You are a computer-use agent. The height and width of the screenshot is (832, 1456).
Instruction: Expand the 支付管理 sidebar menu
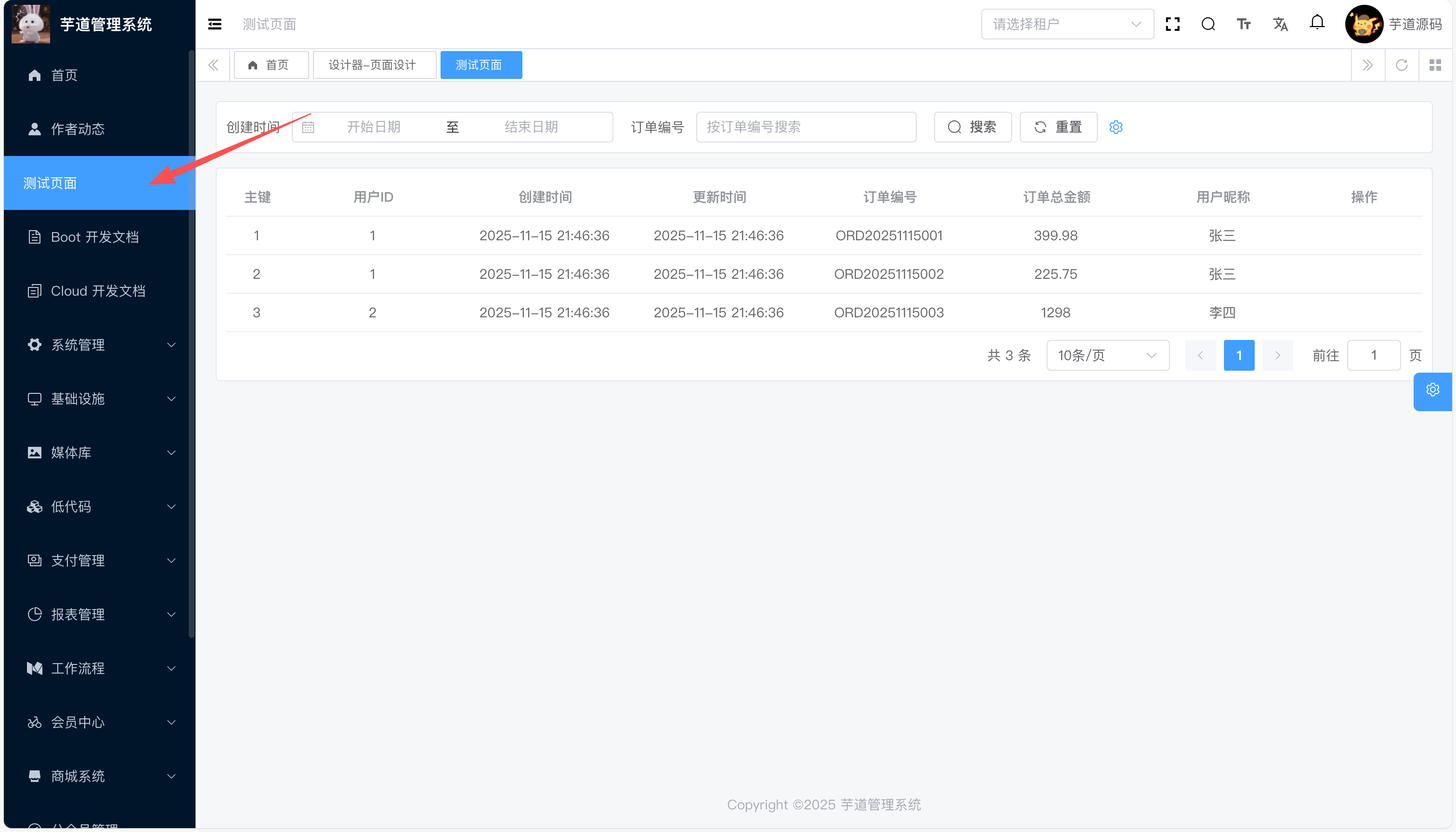100,560
